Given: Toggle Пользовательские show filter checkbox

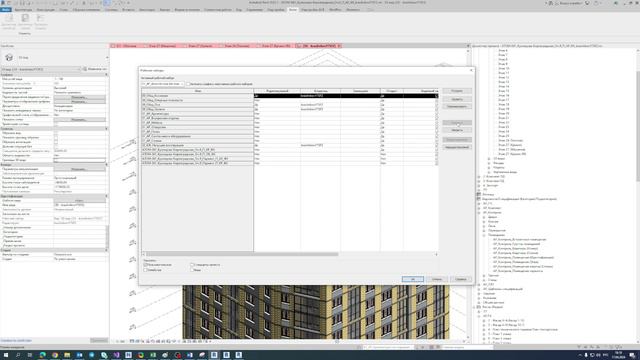Looking at the screenshot, I should point(145,265).
